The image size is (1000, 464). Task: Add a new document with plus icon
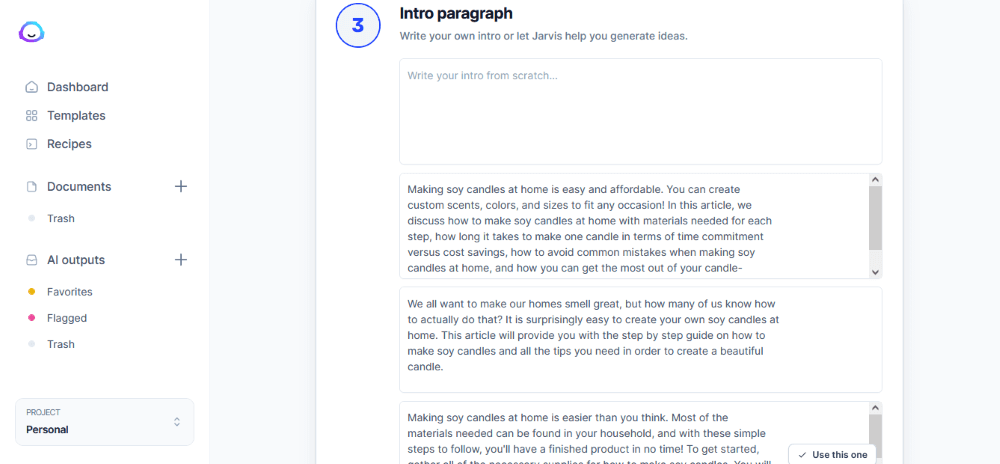181,186
